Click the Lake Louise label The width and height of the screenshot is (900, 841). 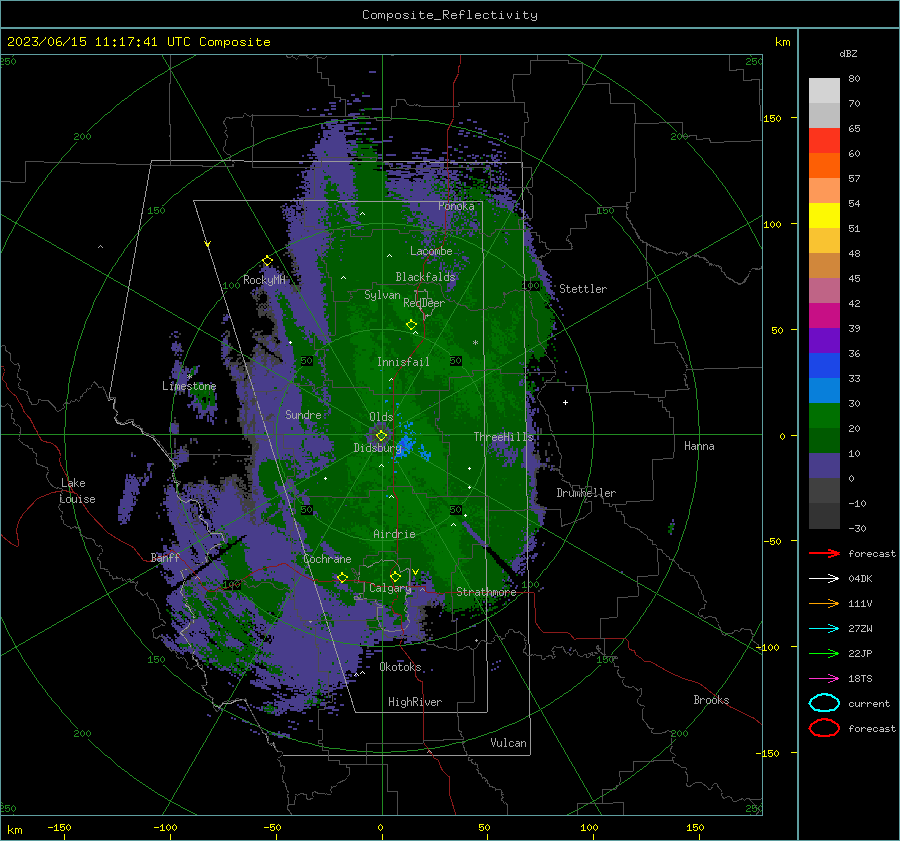[78, 491]
